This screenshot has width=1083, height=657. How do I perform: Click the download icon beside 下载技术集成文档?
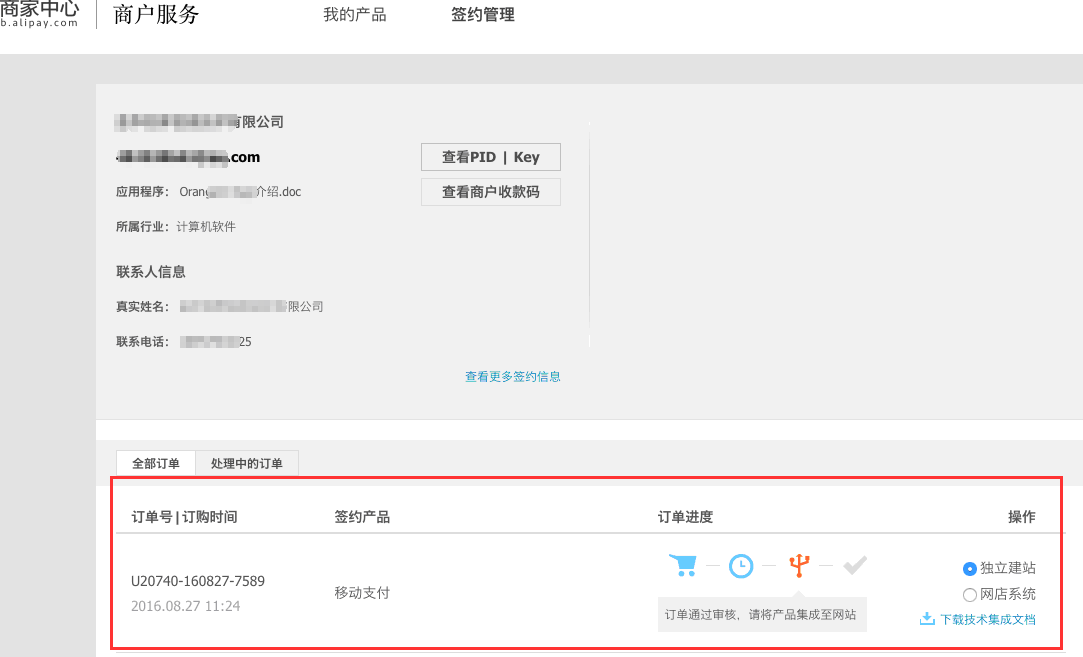(x=926, y=619)
